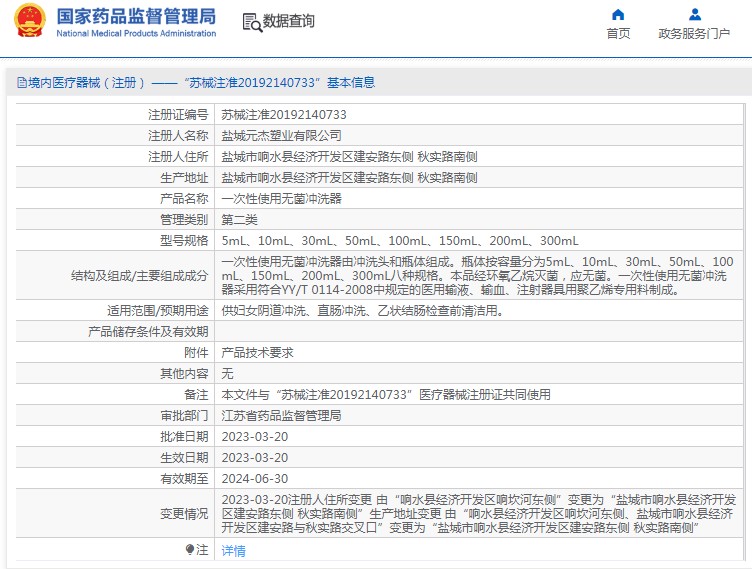This screenshot has height=569, width=752.
Task: Click 国家药品监督管理局 site title
Action: [x=136, y=16]
